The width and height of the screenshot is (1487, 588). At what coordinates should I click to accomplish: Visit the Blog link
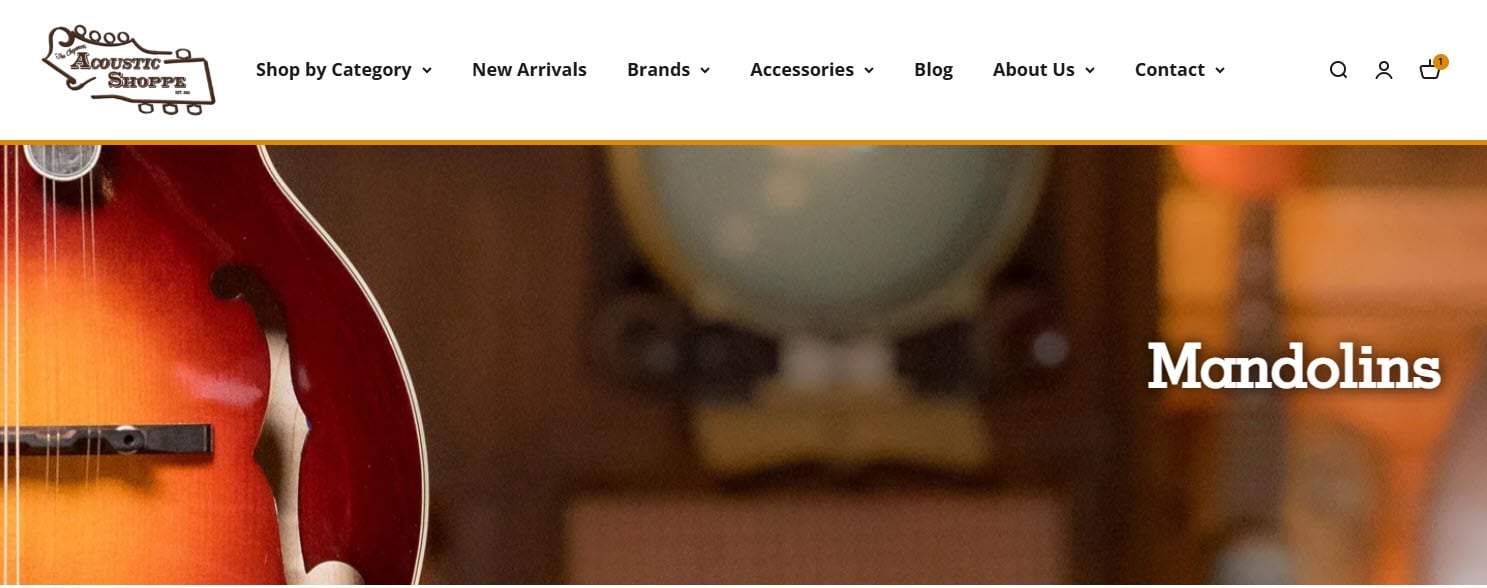[933, 70]
